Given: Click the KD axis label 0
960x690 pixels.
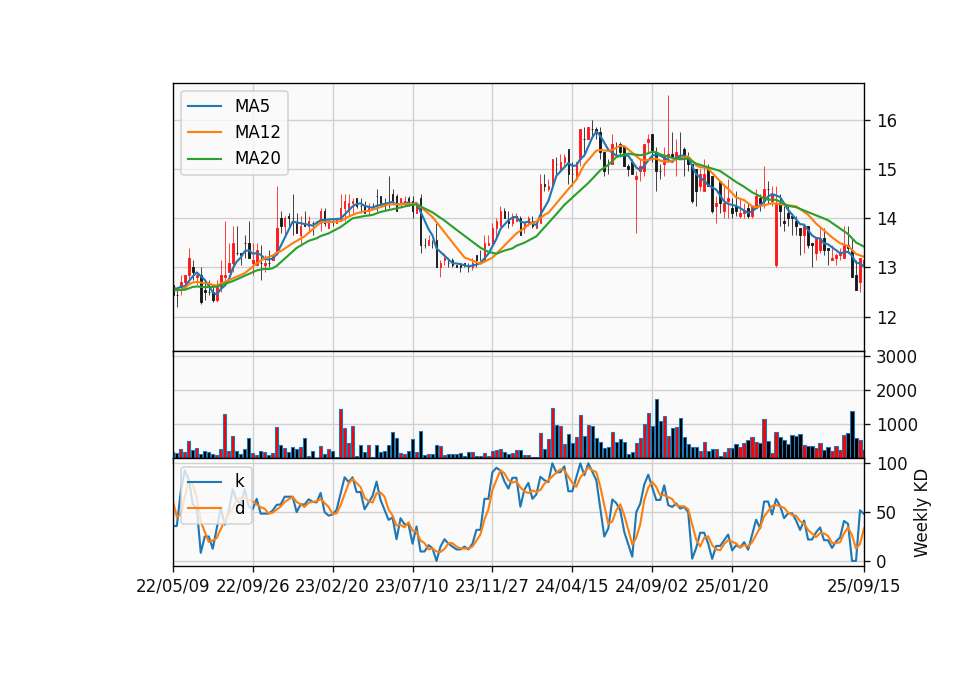Looking at the screenshot, I should [x=882, y=561].
